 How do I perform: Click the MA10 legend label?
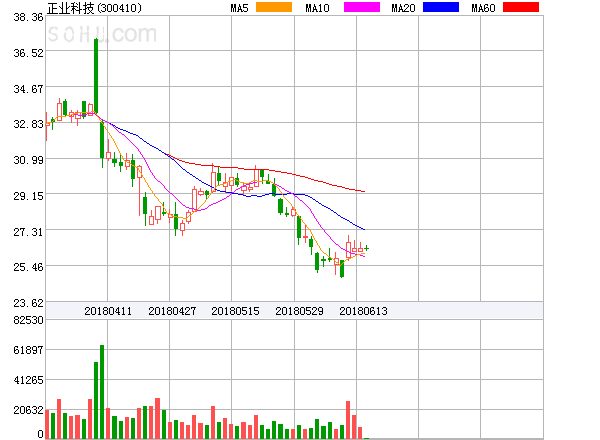point(317,8)
